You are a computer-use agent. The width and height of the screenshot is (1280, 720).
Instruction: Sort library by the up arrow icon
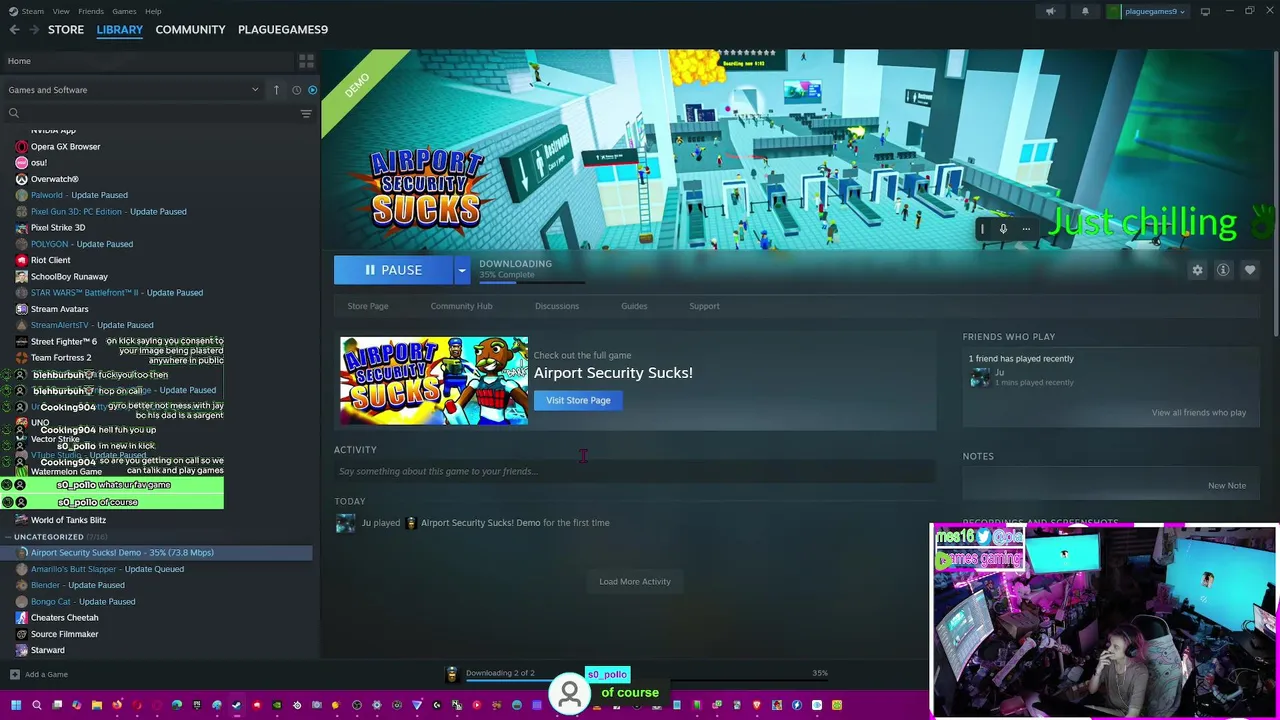[276, 90]
